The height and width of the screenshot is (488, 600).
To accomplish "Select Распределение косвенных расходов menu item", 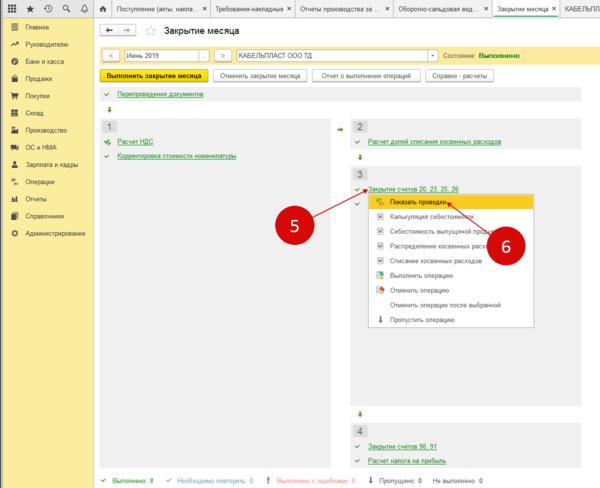I will pyautogui.click(x=451, y=246).
